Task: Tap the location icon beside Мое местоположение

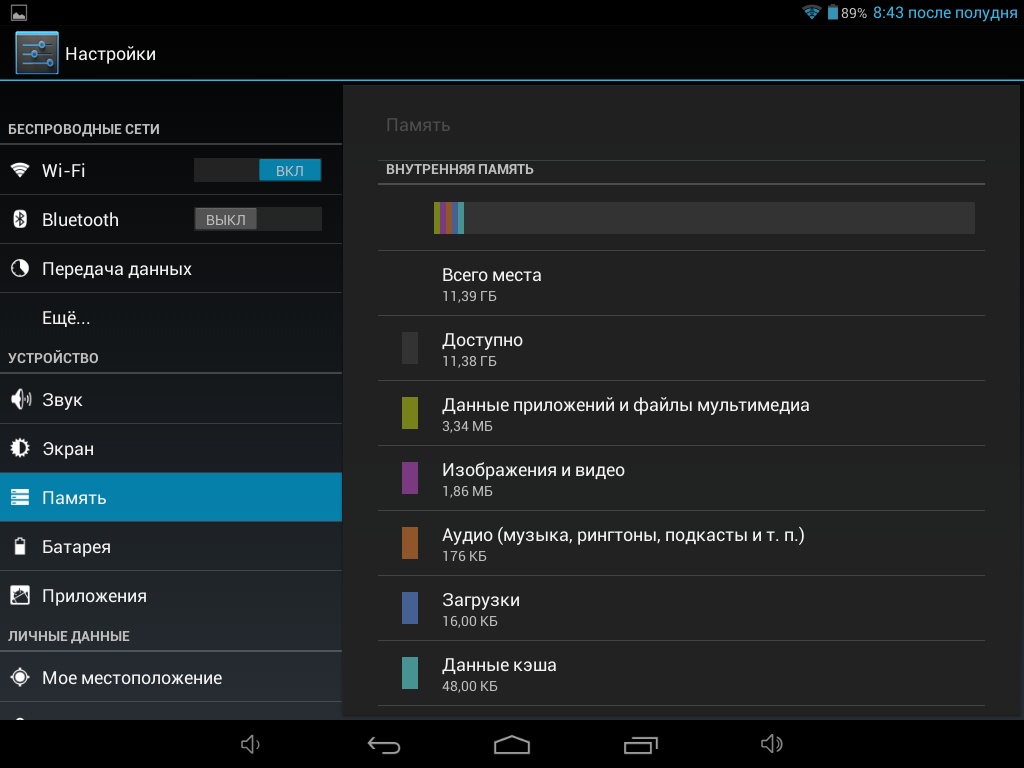Action: (20, 677)
